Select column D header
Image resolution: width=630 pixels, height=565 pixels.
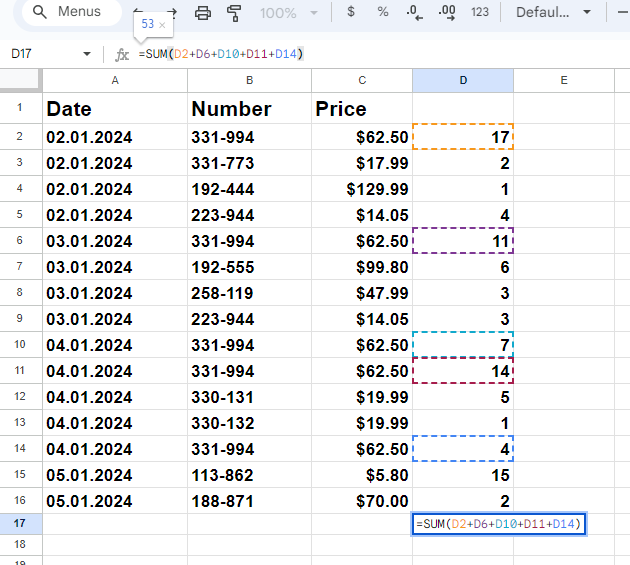tap(463, 80)
